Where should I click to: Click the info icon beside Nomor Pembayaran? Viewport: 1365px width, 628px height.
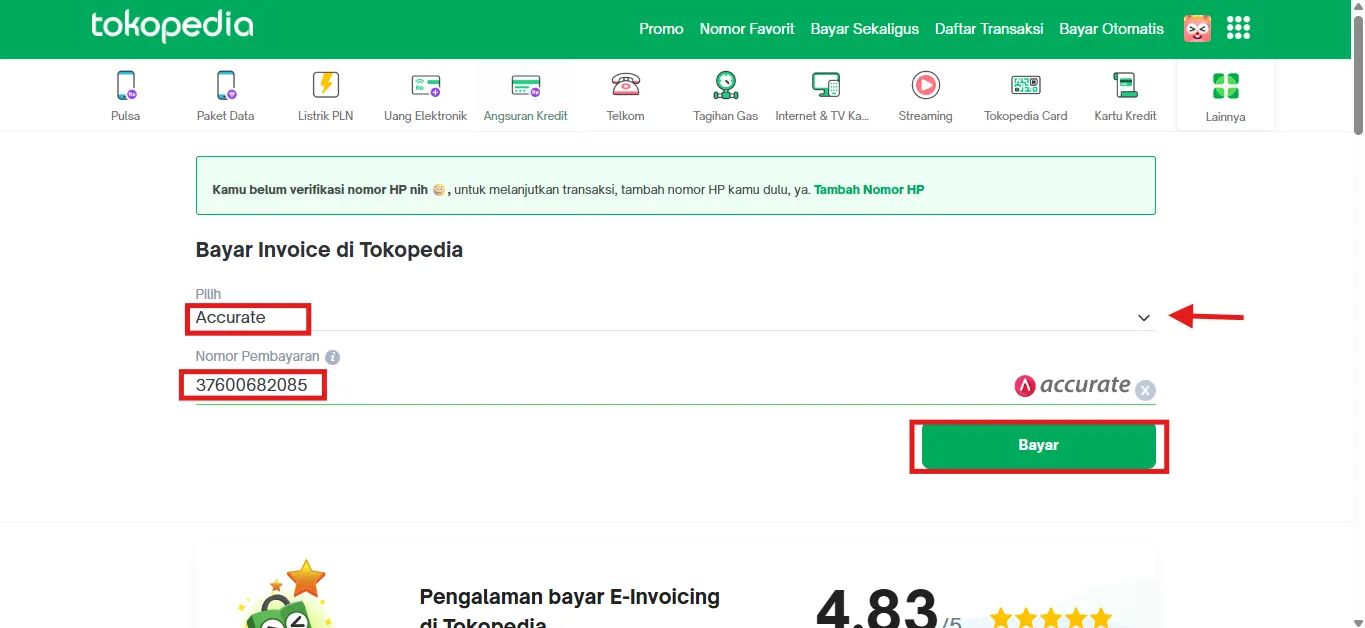click(331, 356)
